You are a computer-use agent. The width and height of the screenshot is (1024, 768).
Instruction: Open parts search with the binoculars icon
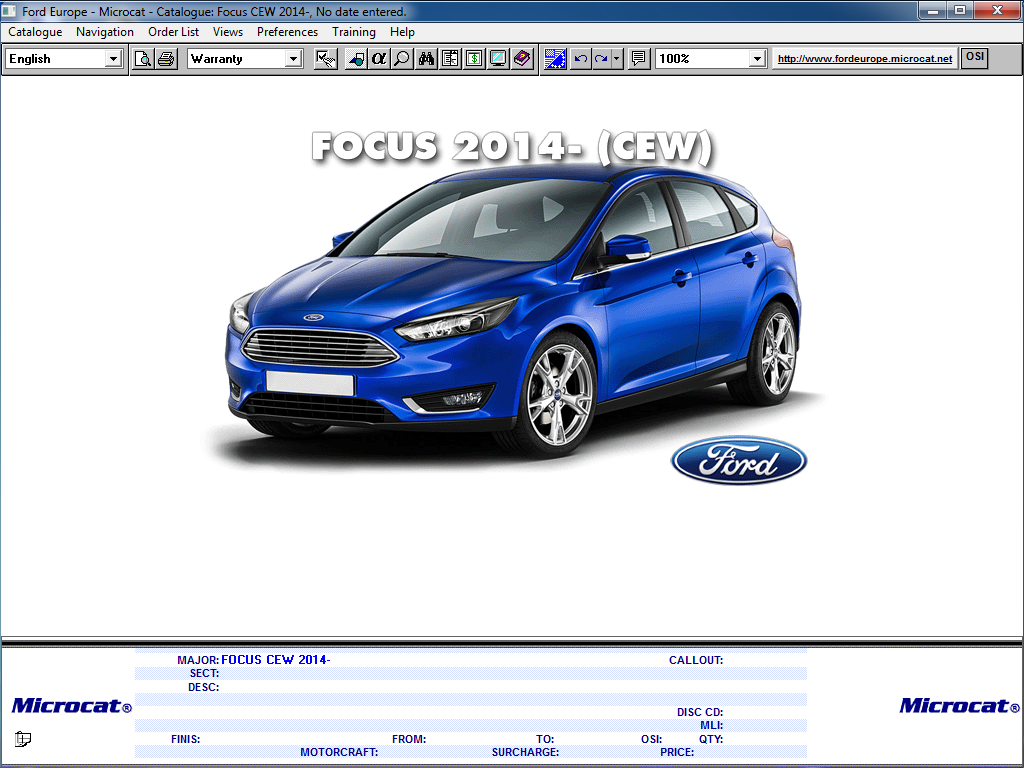click(x=426, y=58)
